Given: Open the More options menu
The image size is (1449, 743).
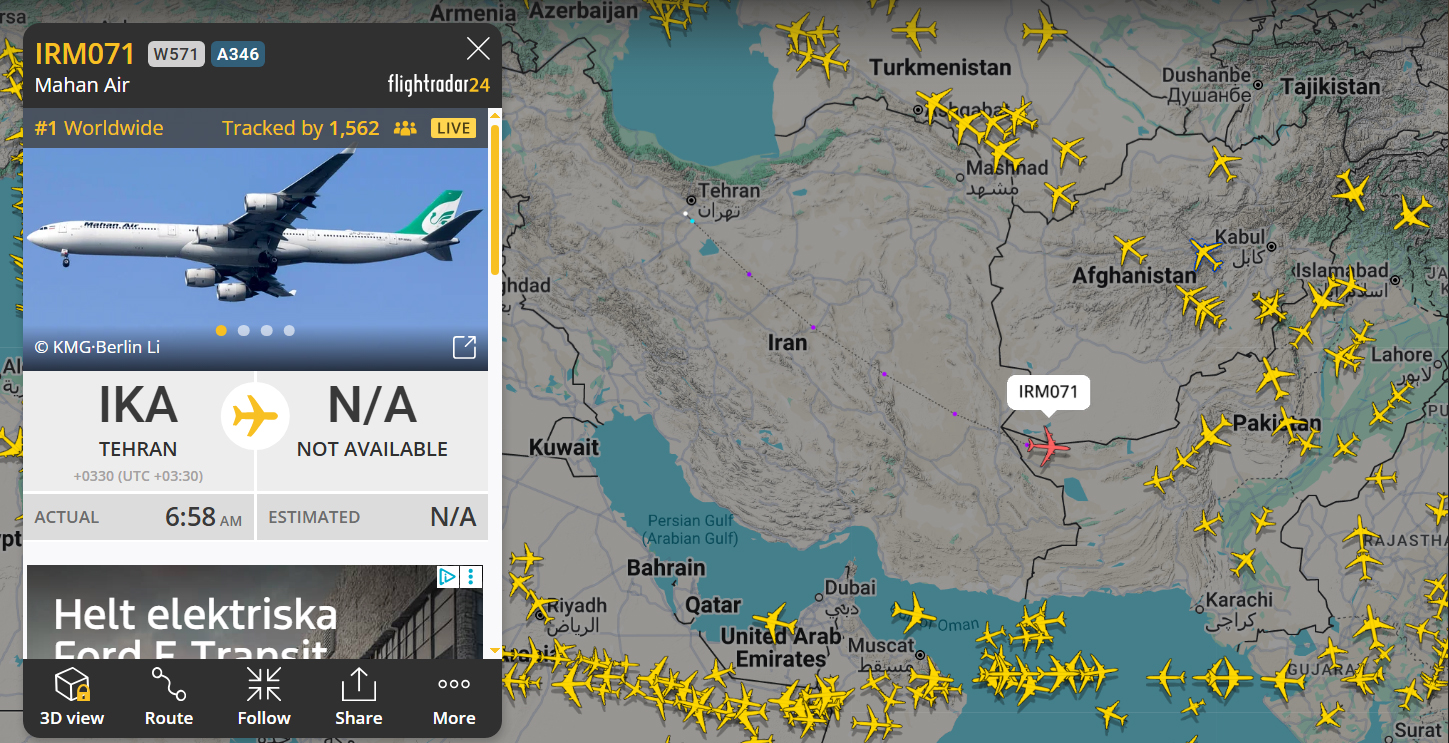Looking at the screenshot, I should coord(454,697).
